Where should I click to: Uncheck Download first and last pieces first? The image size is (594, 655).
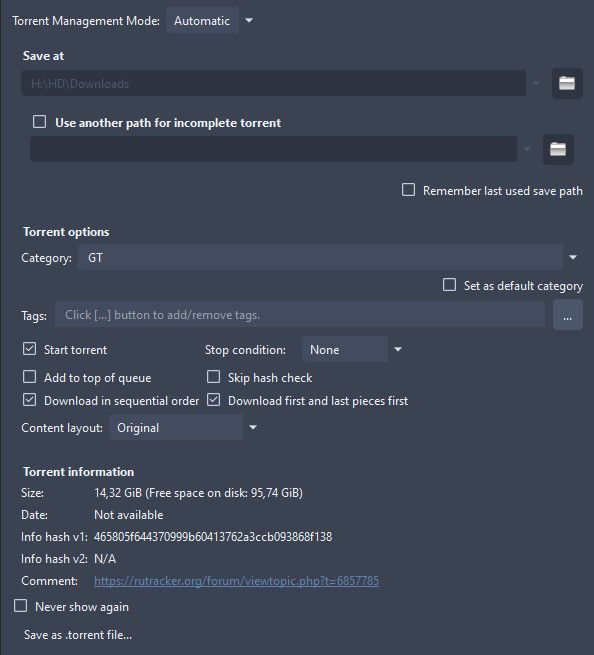[x=213, y=400]
